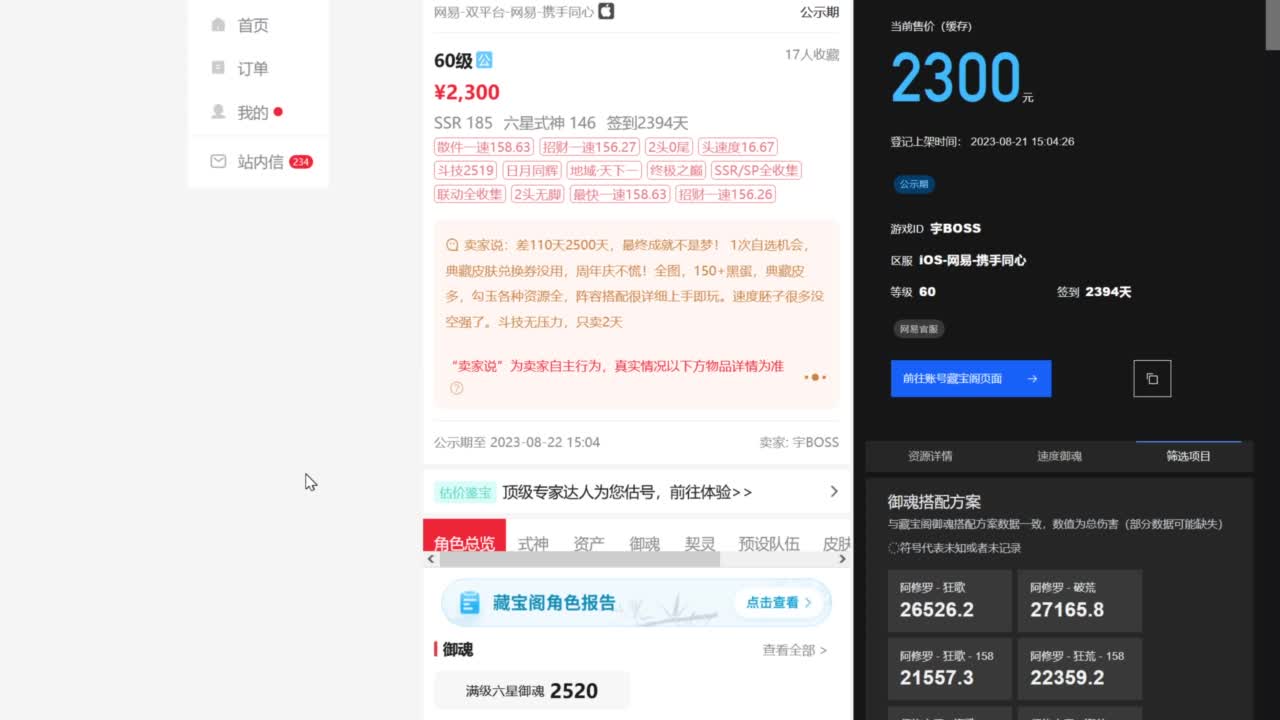1280x720 pixels.
Task: Click the 招财一速156.26 tag
Action: click(x=725, y=195)
